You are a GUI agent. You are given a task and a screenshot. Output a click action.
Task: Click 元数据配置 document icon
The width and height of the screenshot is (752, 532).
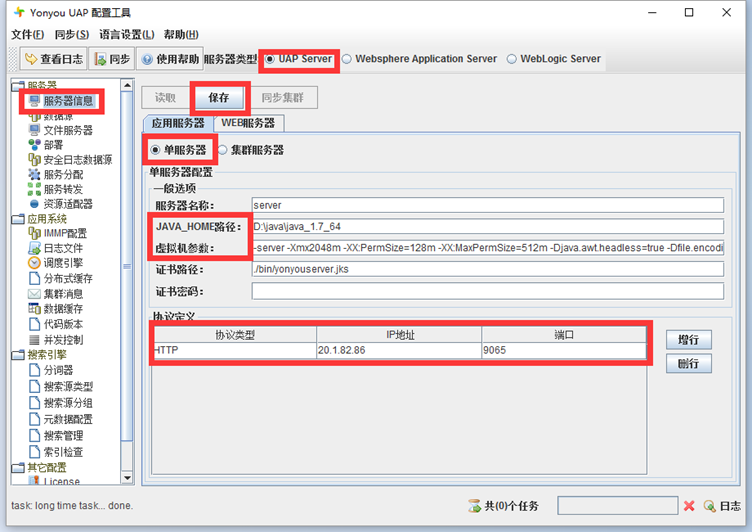[35, 419]
